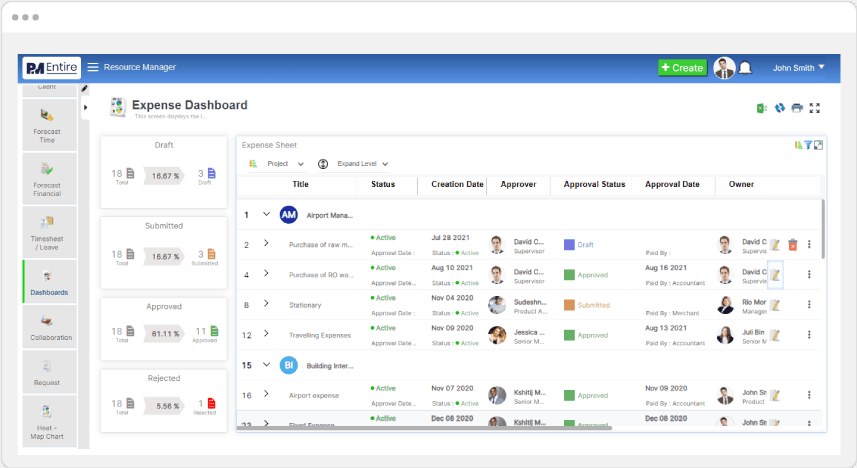Image resolution: width=857 pixels, height=468 pixels.
Task: Maximize the Expense Sheet panel
Action: pyautogui.click(x=818, y=145)
